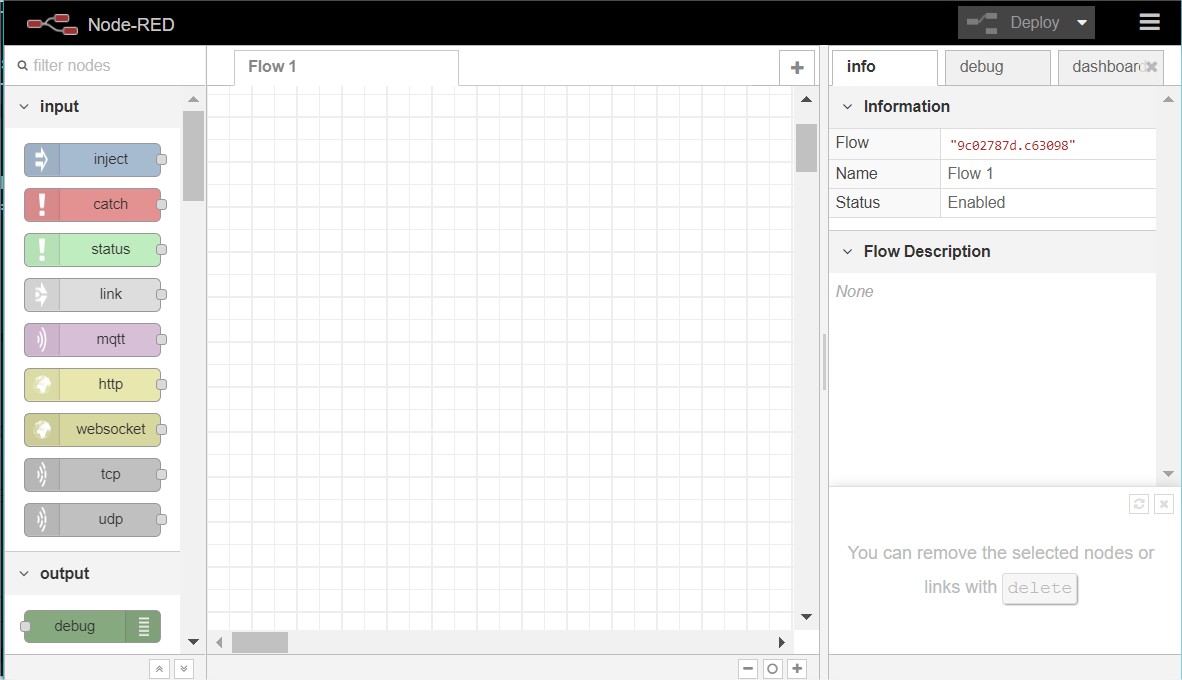This screenshot has width=1182, height=680.
Task: Select the catch node in the palette
Action: (93, 204)
